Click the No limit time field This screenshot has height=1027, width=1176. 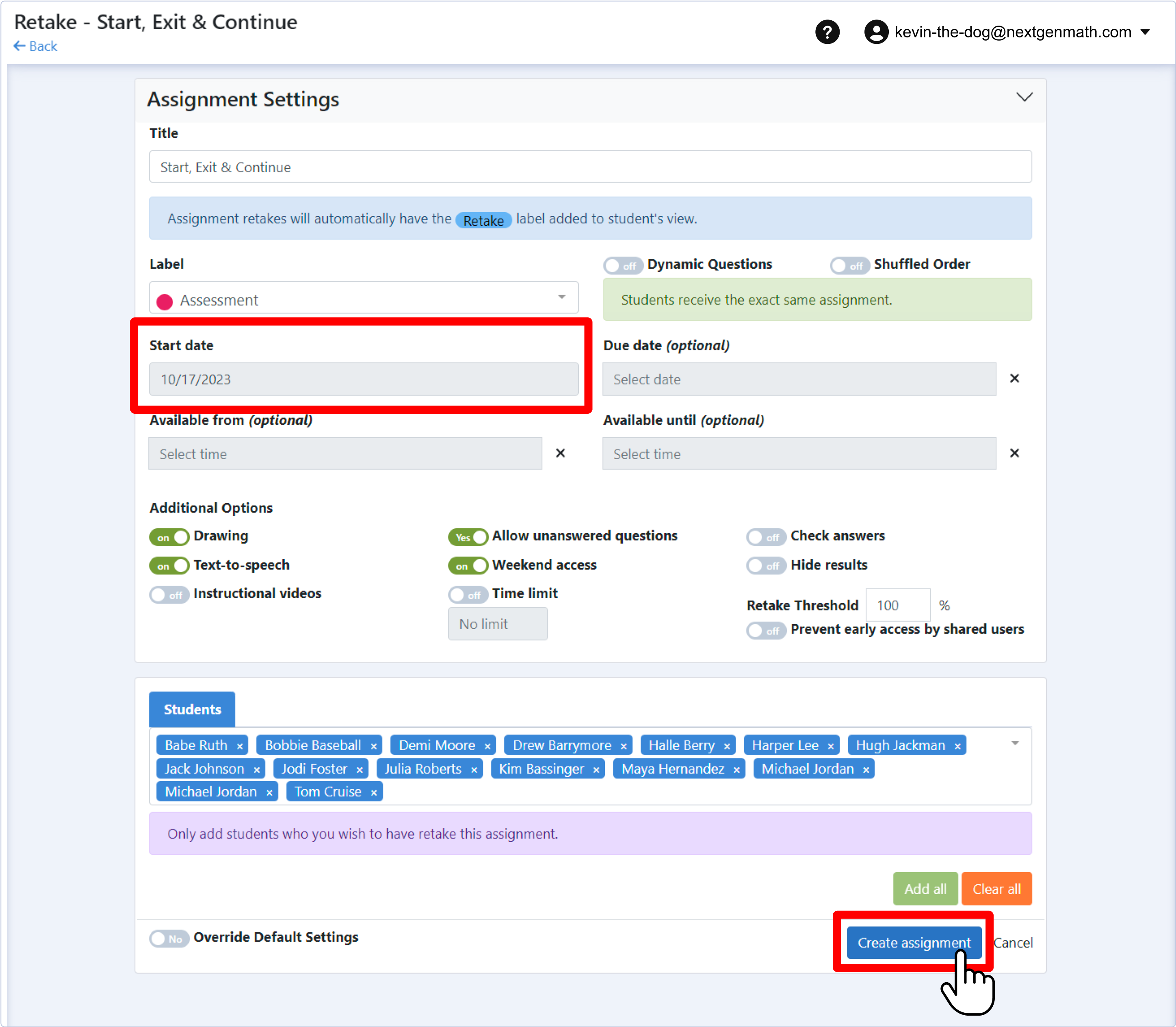point(498,624)
